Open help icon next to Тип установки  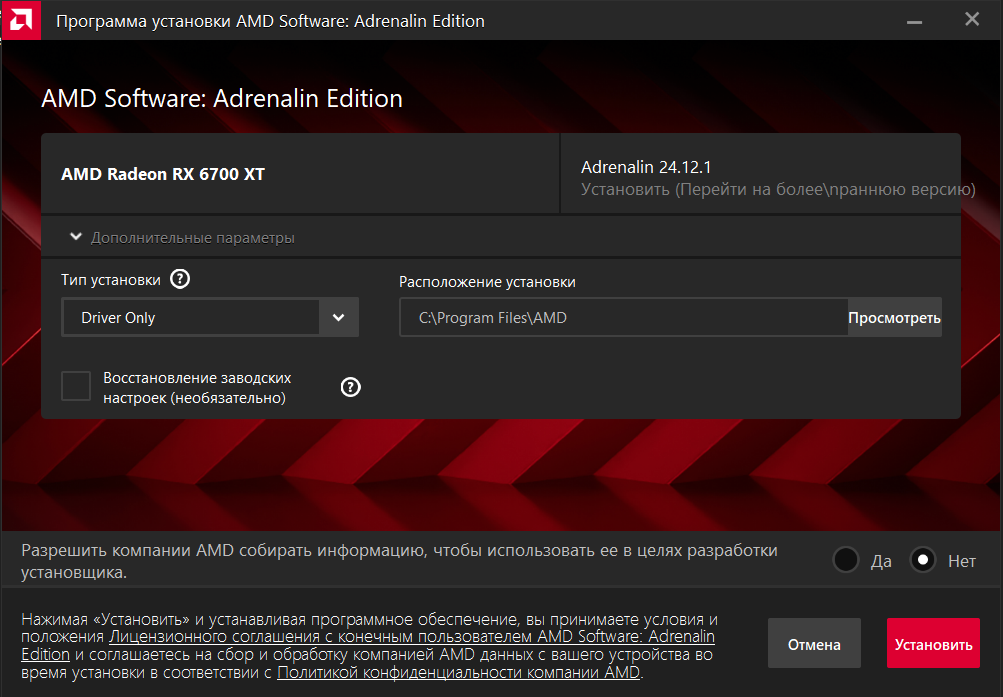tap(180, 279)
